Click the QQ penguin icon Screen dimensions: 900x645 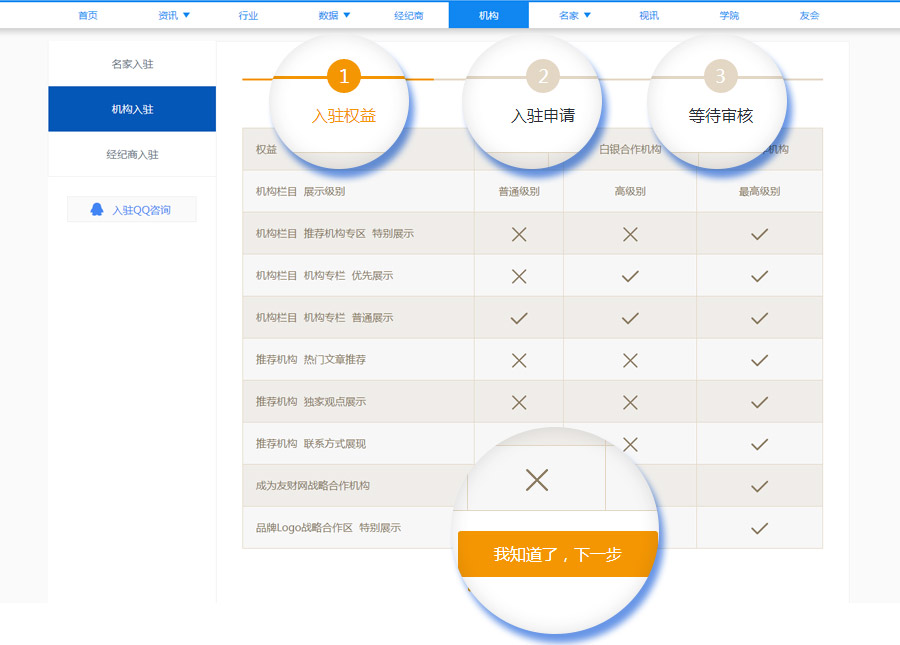[97, 210]
